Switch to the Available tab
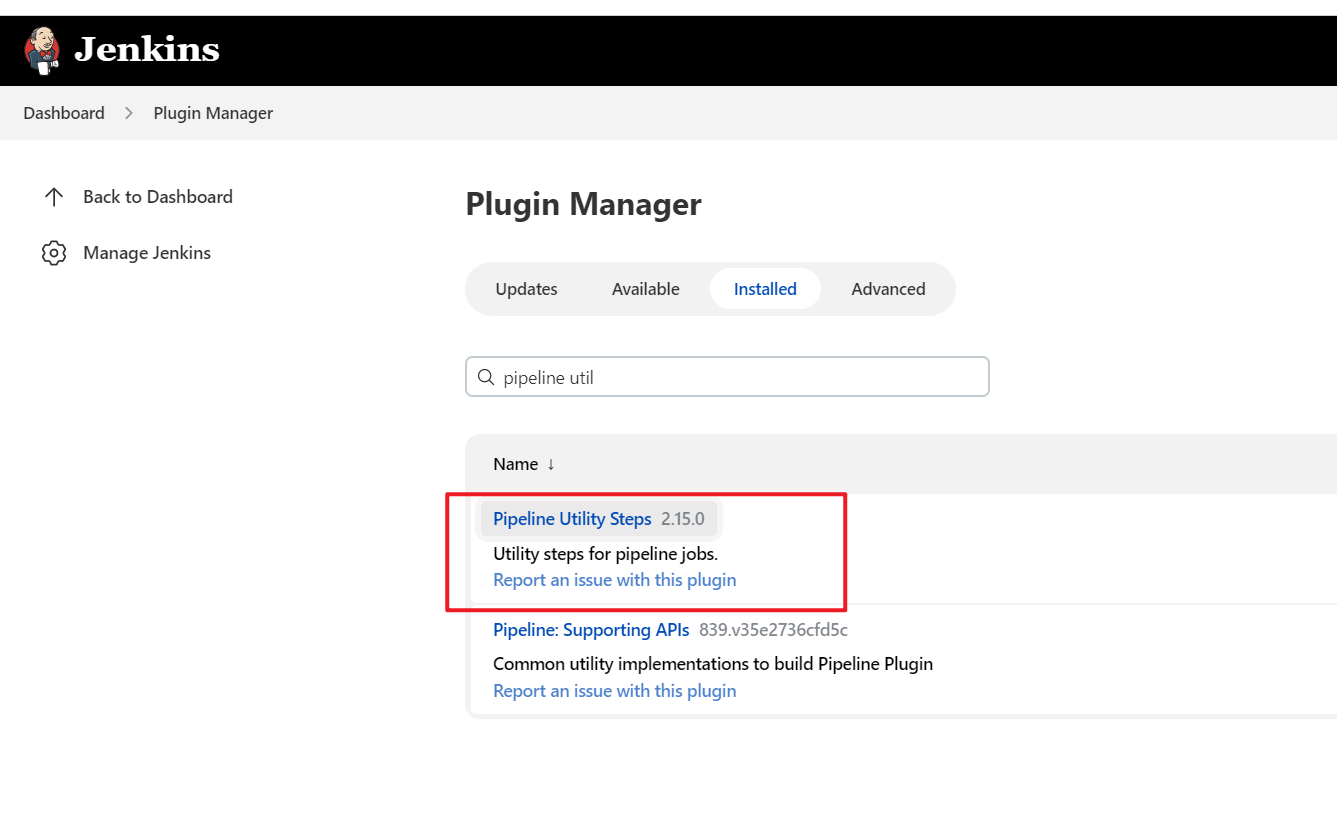Screen dimensions: 1337x829 646,289
